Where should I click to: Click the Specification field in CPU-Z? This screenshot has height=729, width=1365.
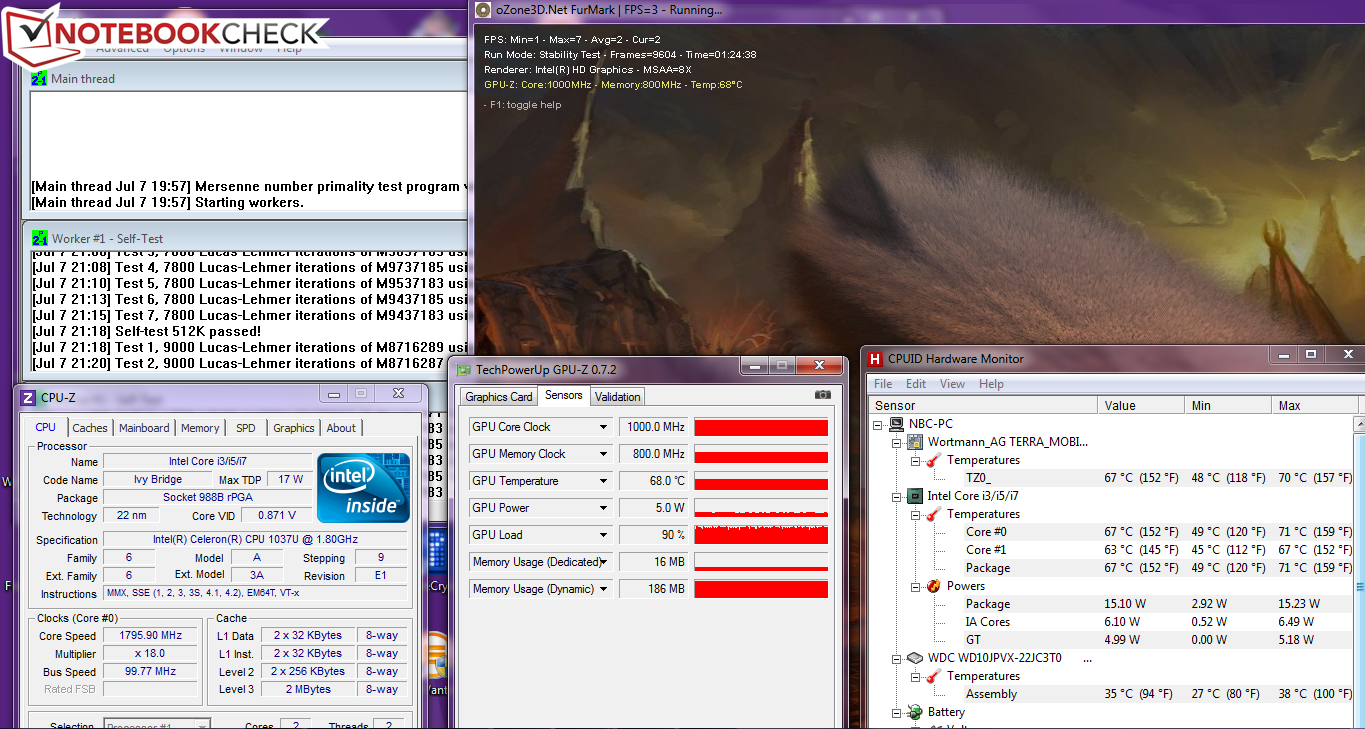(x=256, y=540)
